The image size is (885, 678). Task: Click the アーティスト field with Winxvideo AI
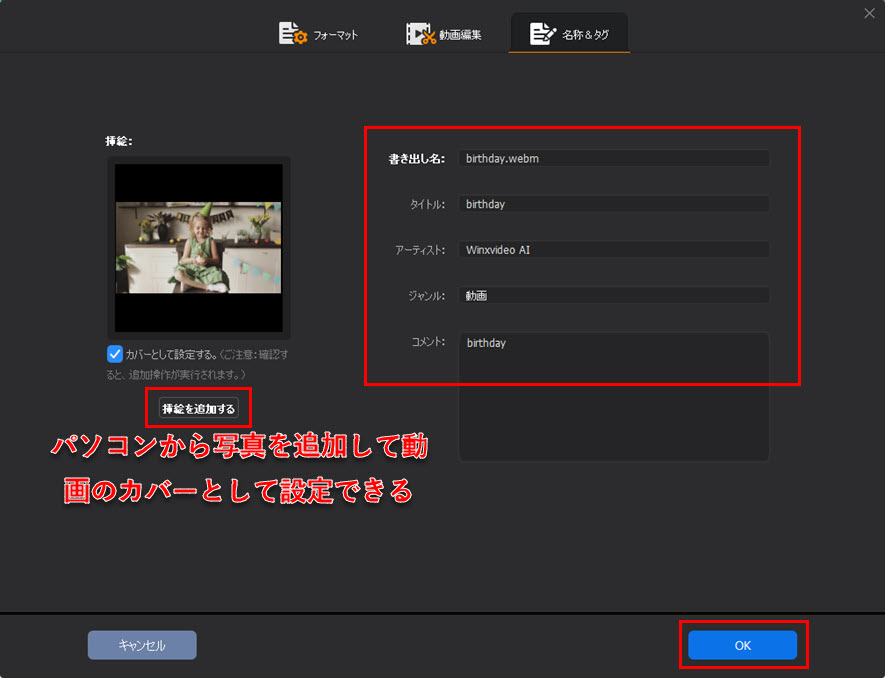[614, 250]
